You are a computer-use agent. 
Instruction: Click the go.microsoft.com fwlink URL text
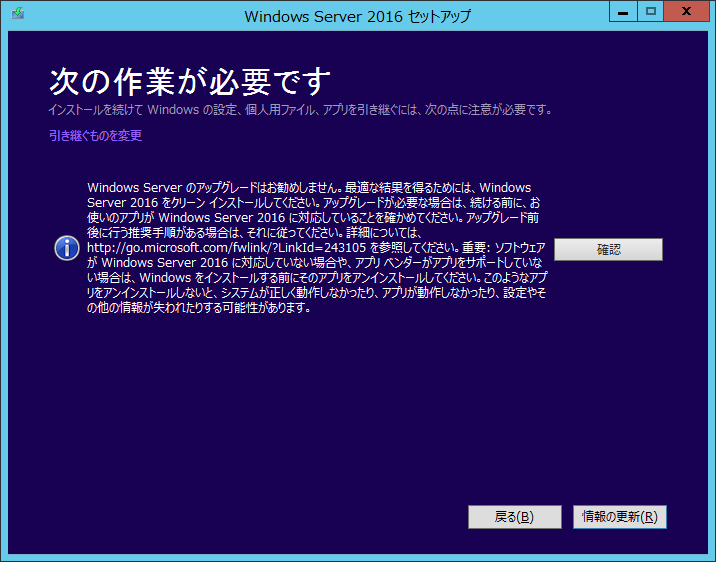(x=226, y=248)
